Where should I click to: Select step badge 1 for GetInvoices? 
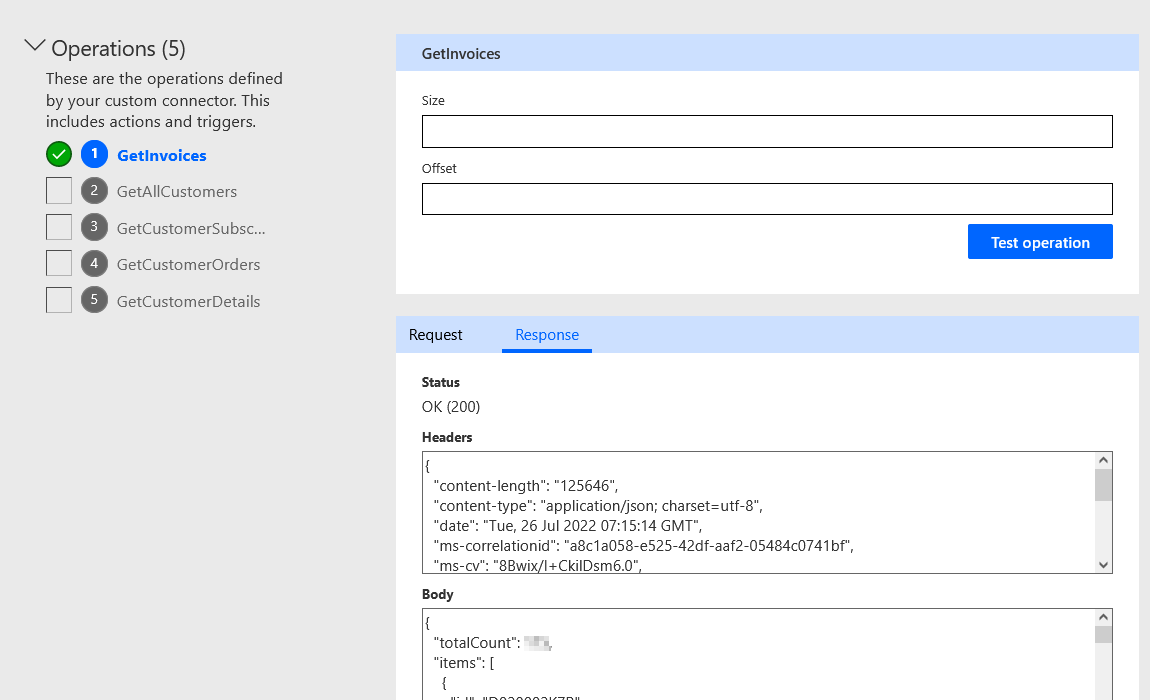point(95,154)
